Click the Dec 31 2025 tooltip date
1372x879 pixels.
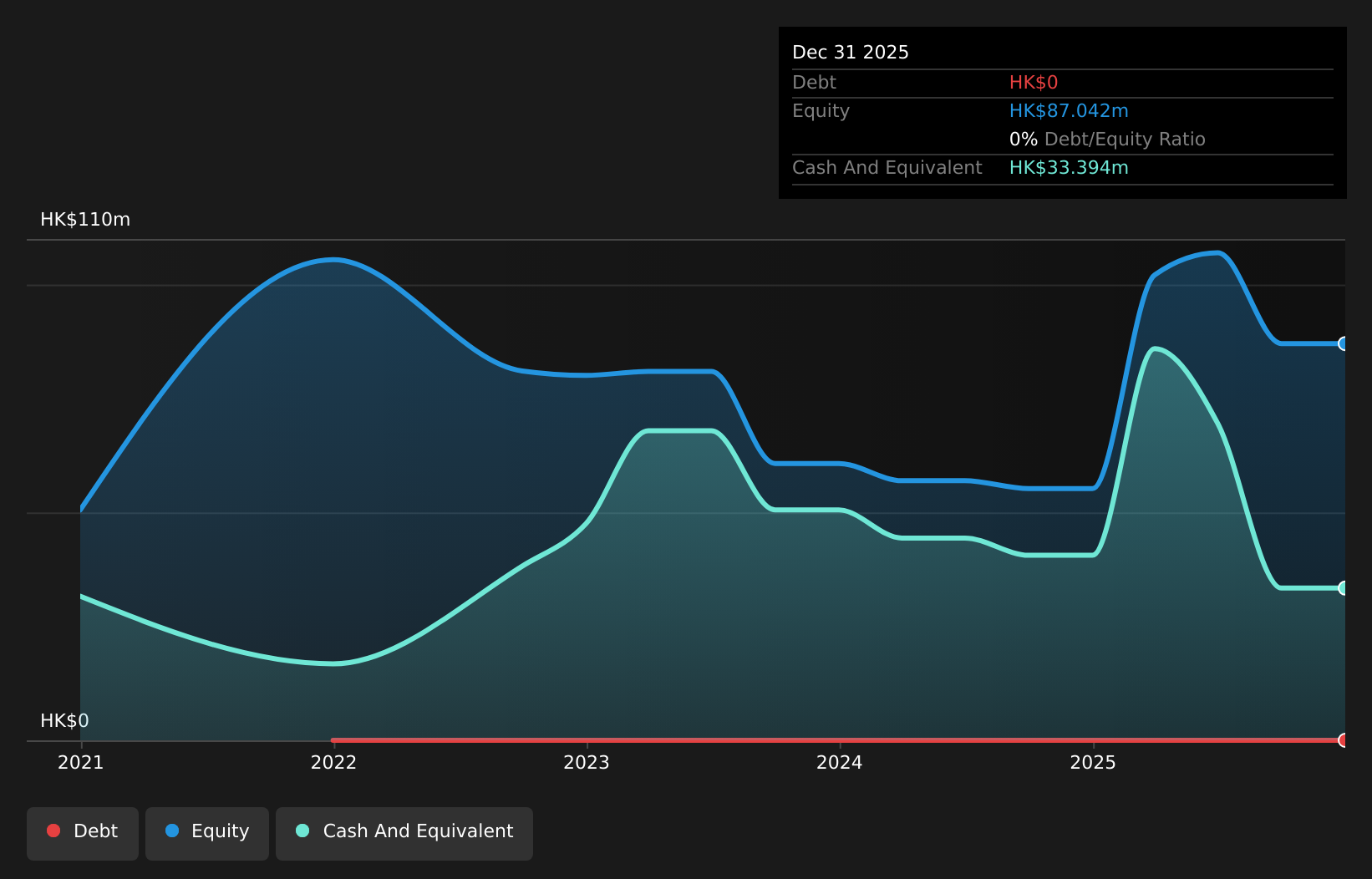tap(851, 53)
